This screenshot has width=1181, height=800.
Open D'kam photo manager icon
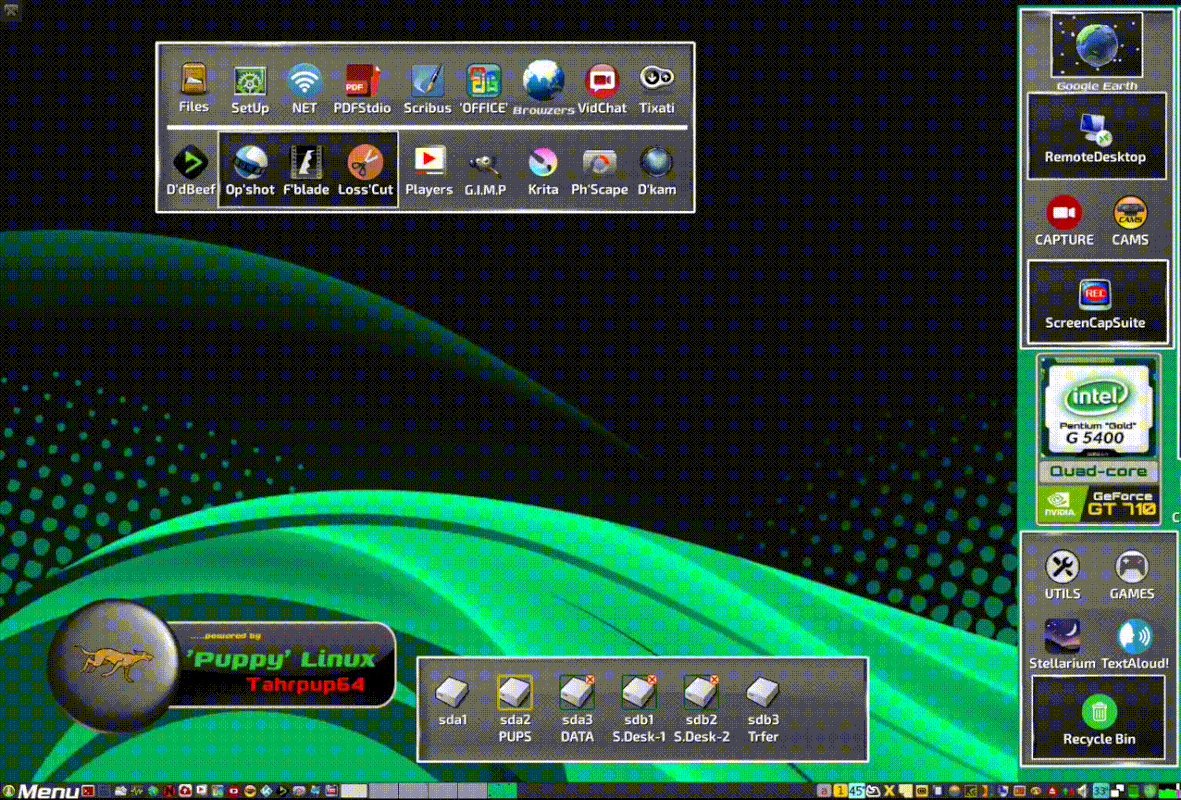point(657,162)
